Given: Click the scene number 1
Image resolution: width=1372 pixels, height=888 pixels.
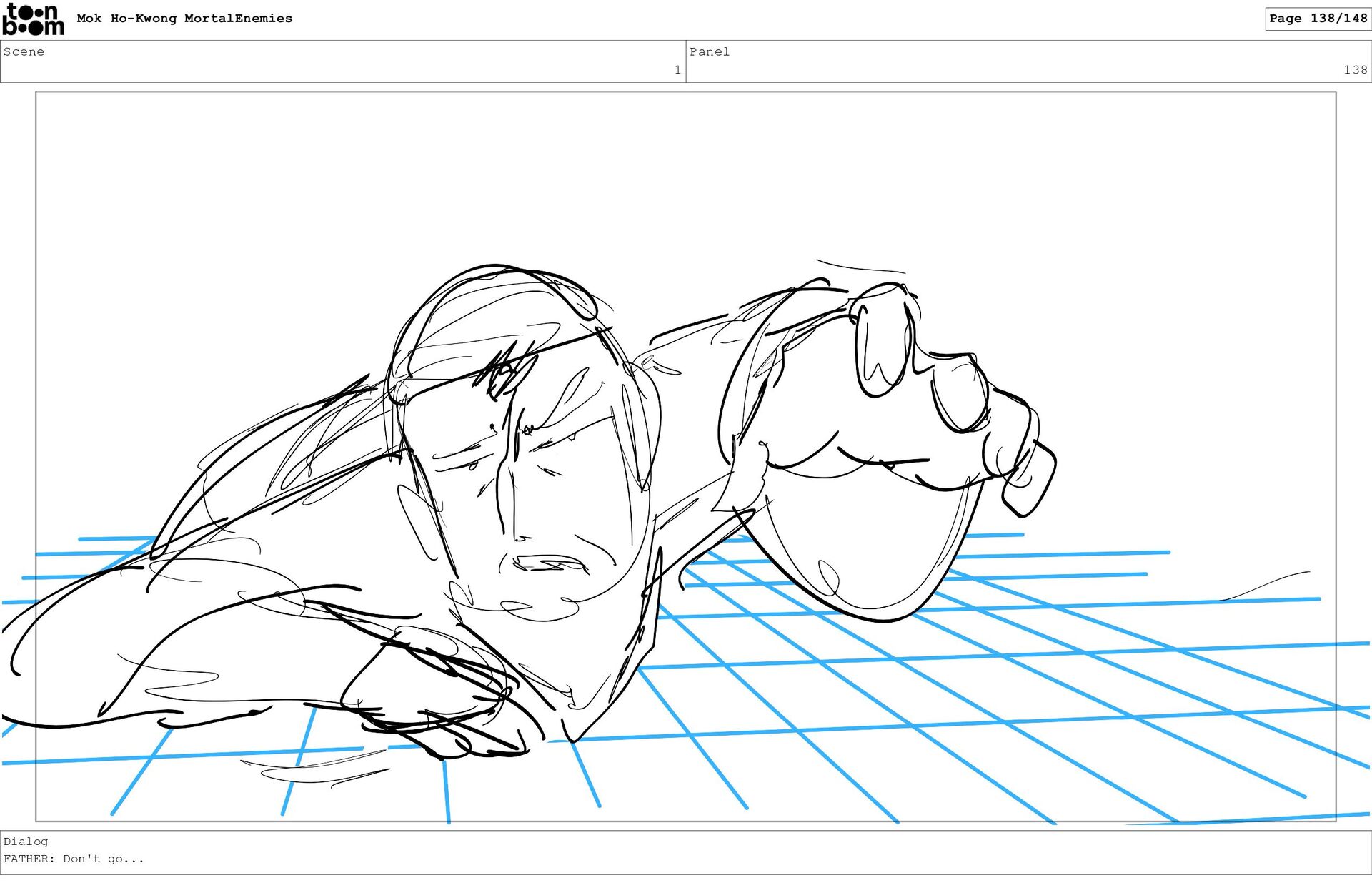Looking at the screenshot, I should point(677,70).
